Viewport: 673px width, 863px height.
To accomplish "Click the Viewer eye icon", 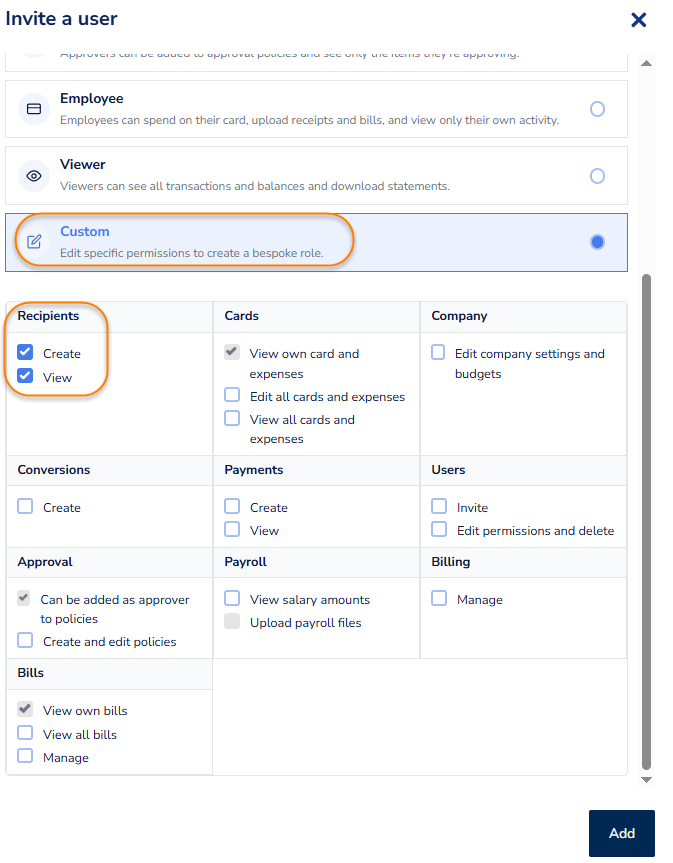I will tap(34, 175).
